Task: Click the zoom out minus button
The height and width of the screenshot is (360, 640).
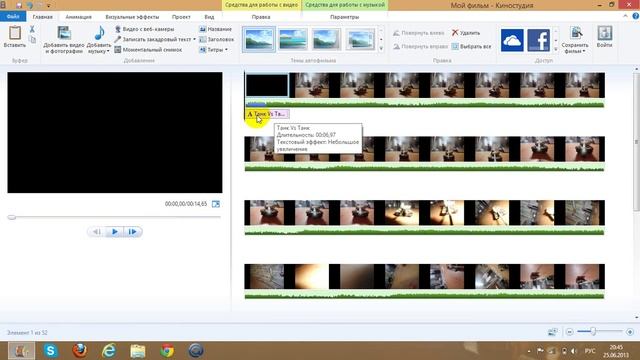Action: 569,332
